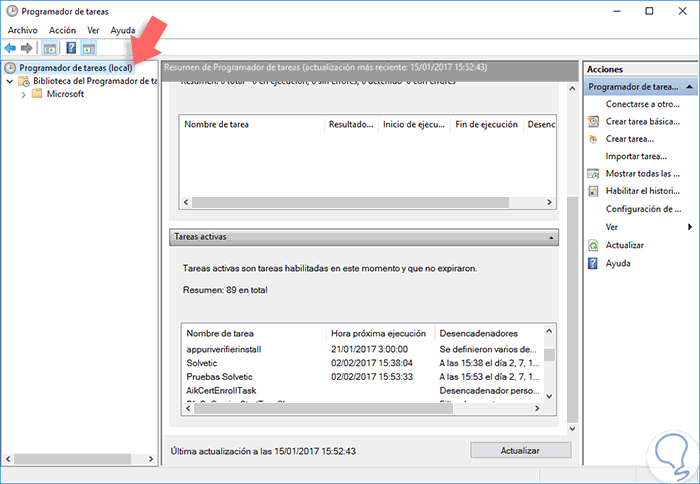
Task: Click the tree pane horizontal scrollbar thumb
Action: (73, 459)
